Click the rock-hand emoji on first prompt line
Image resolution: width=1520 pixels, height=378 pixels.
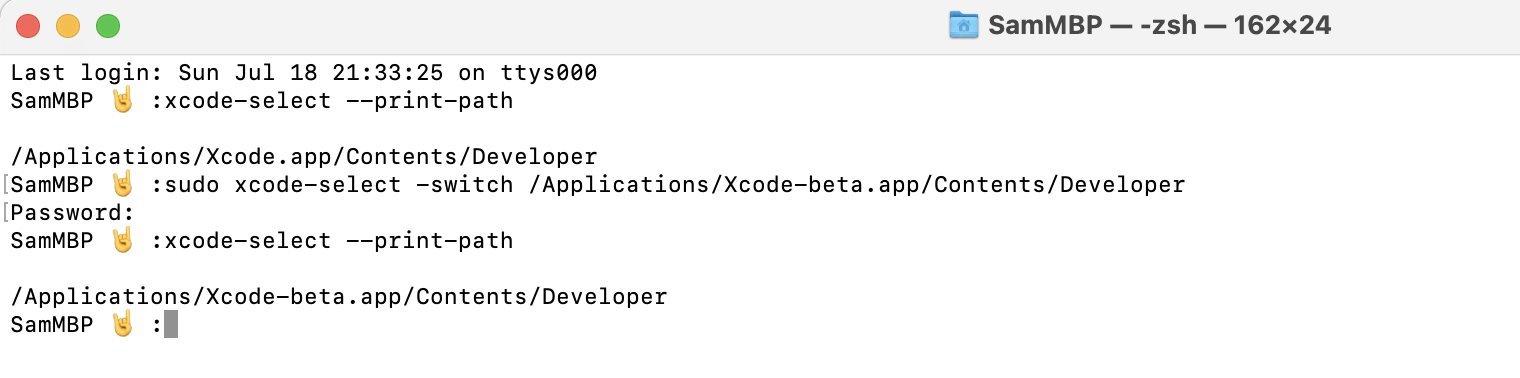pos(122,100)
